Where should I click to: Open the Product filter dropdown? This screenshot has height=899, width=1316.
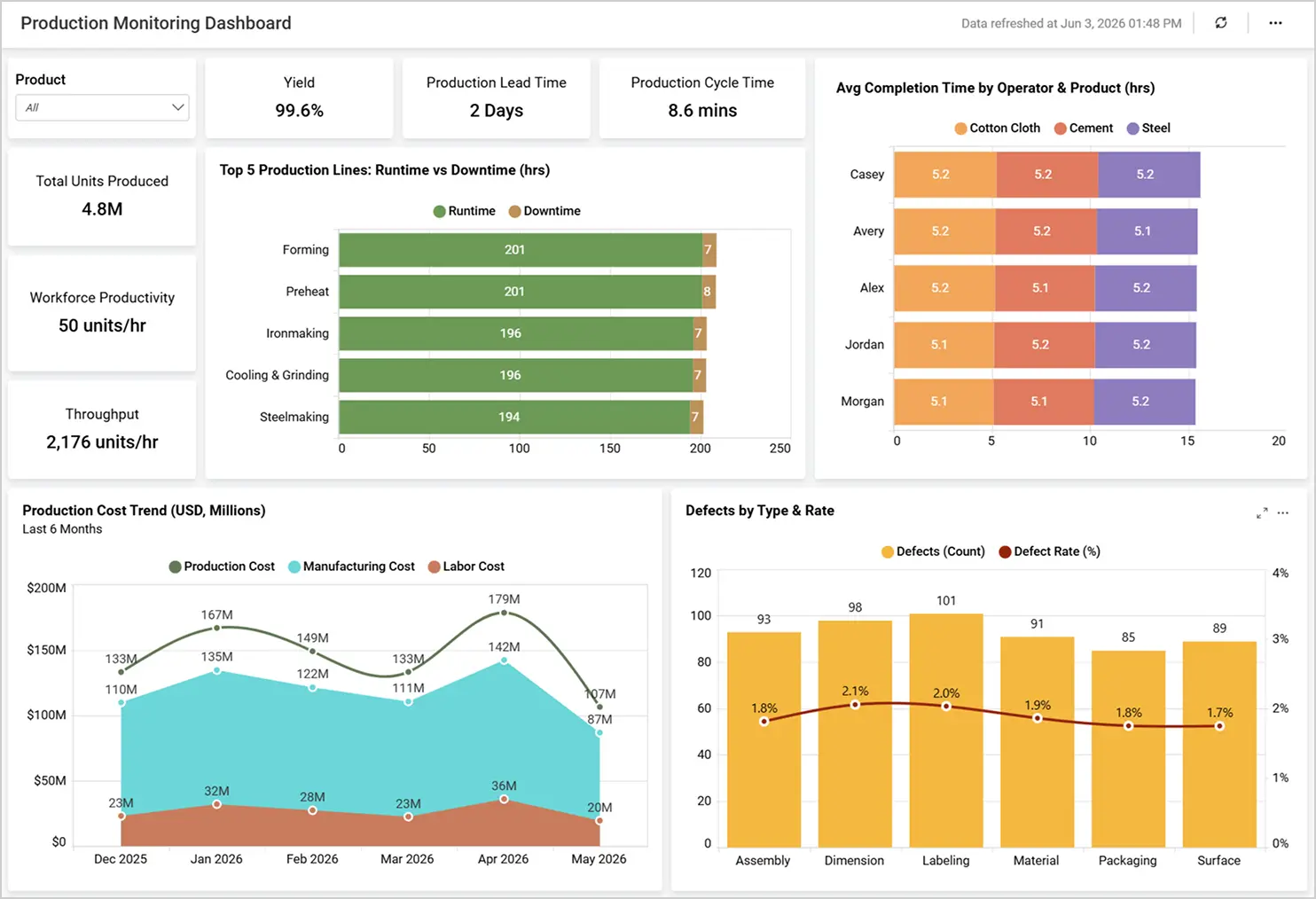[102, 107]
